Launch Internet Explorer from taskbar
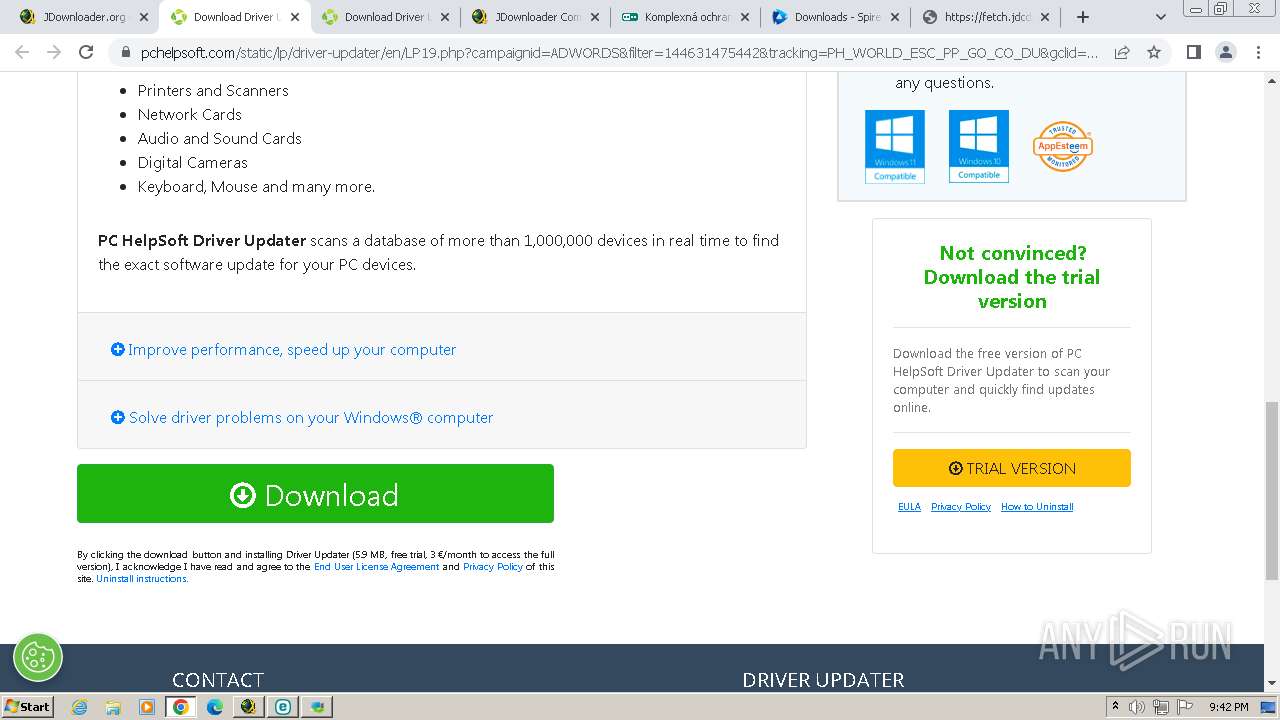This screenshot has width=1280, height=720. [x=79, y=707]
